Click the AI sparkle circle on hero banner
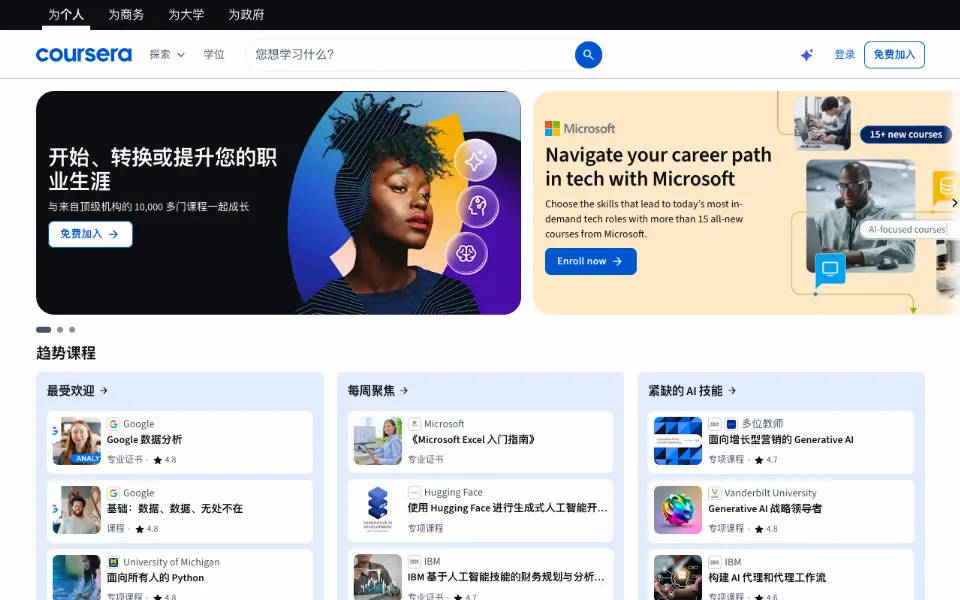Image resolution: width=960 pixels, height=600 pixels. (476, 160)
